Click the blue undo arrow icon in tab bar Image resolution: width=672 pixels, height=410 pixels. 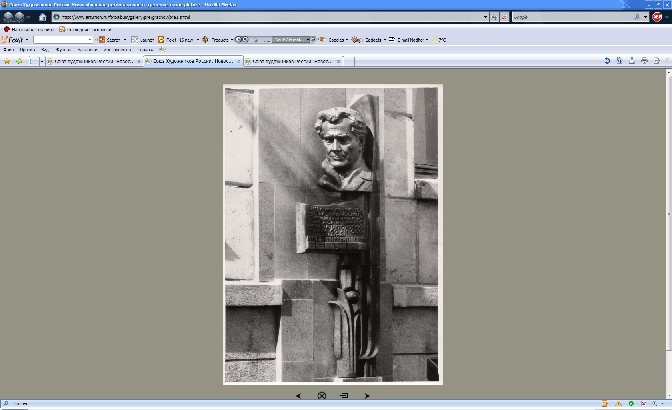tap(607, 61)
